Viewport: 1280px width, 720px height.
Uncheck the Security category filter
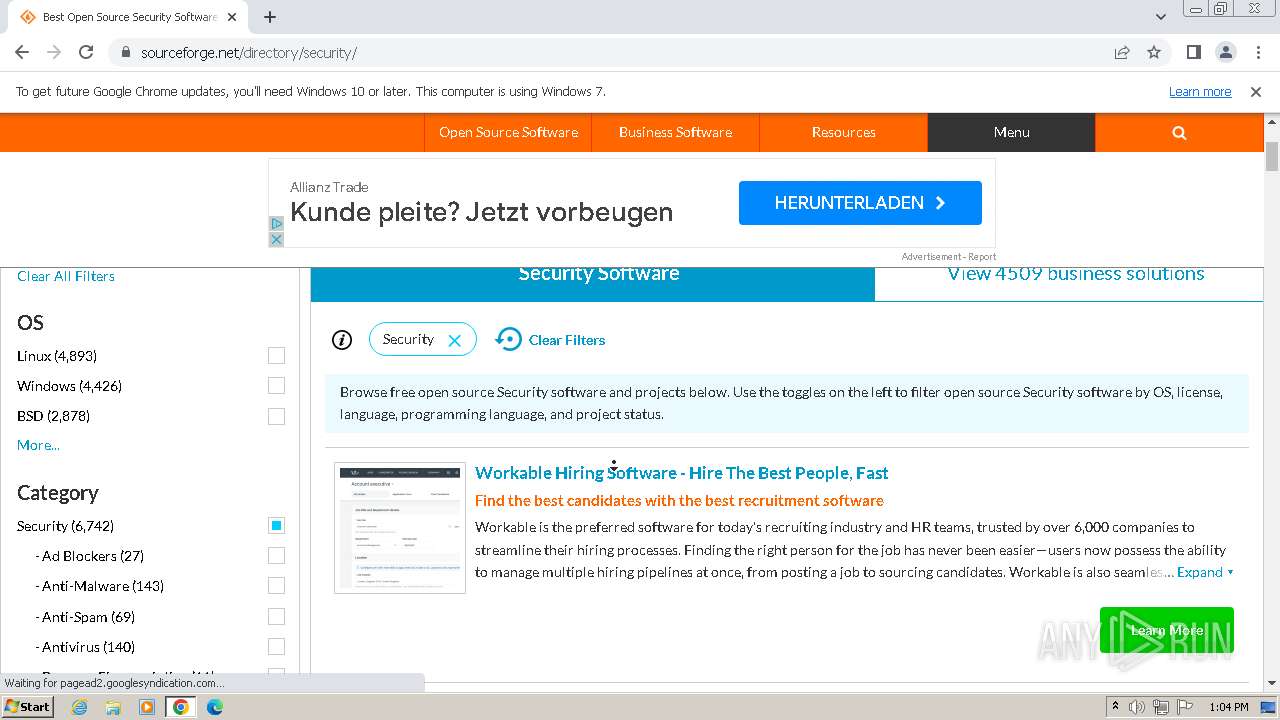[276, 525]
